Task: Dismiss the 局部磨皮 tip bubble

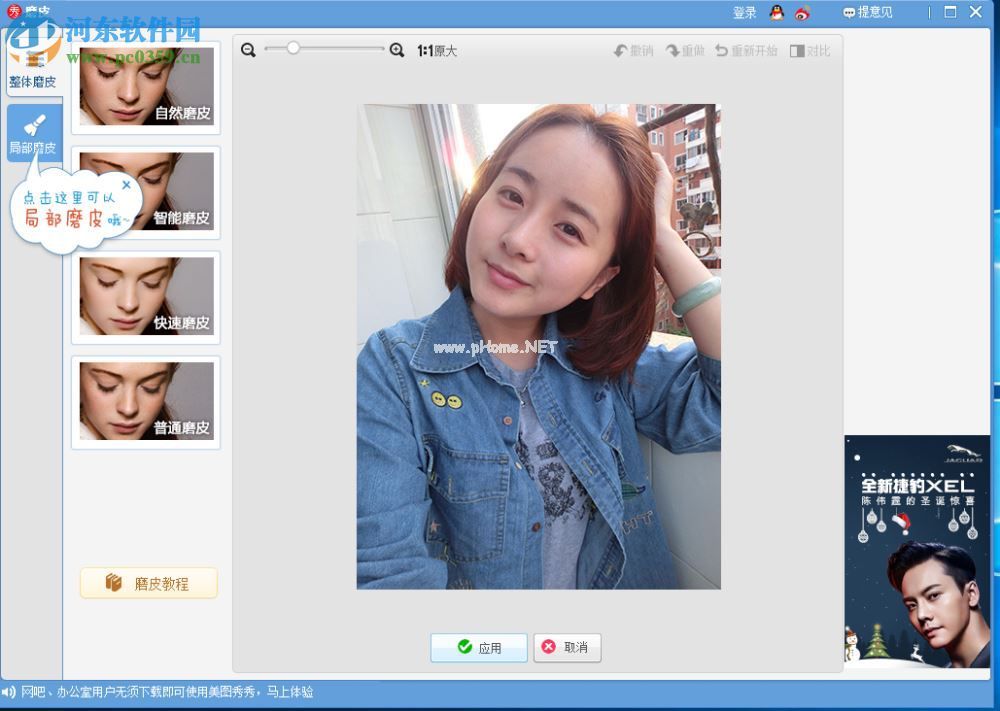Action: [x=126, y=184]
